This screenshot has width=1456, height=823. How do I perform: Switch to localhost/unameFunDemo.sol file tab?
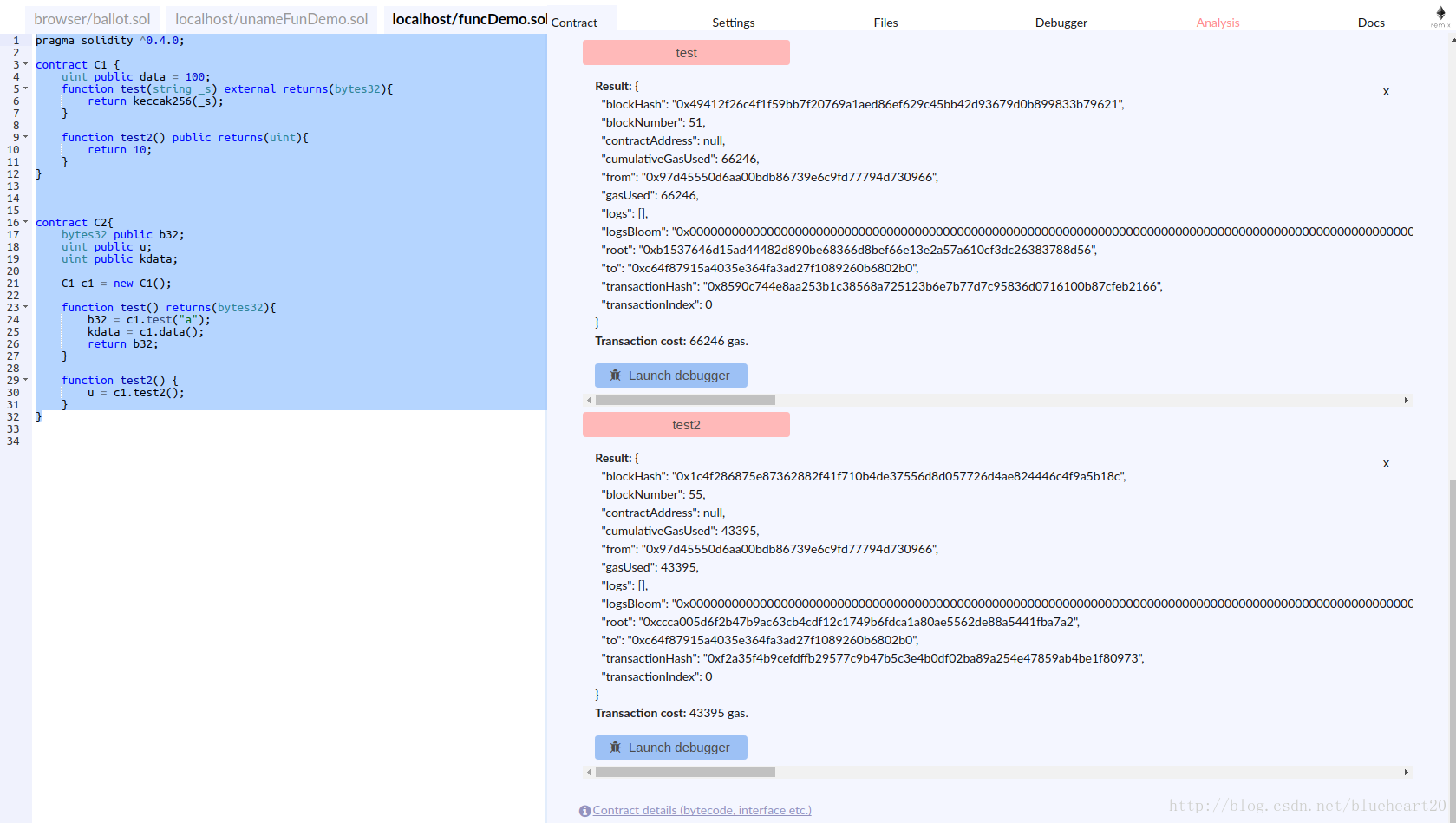click(x=271, y=19)
